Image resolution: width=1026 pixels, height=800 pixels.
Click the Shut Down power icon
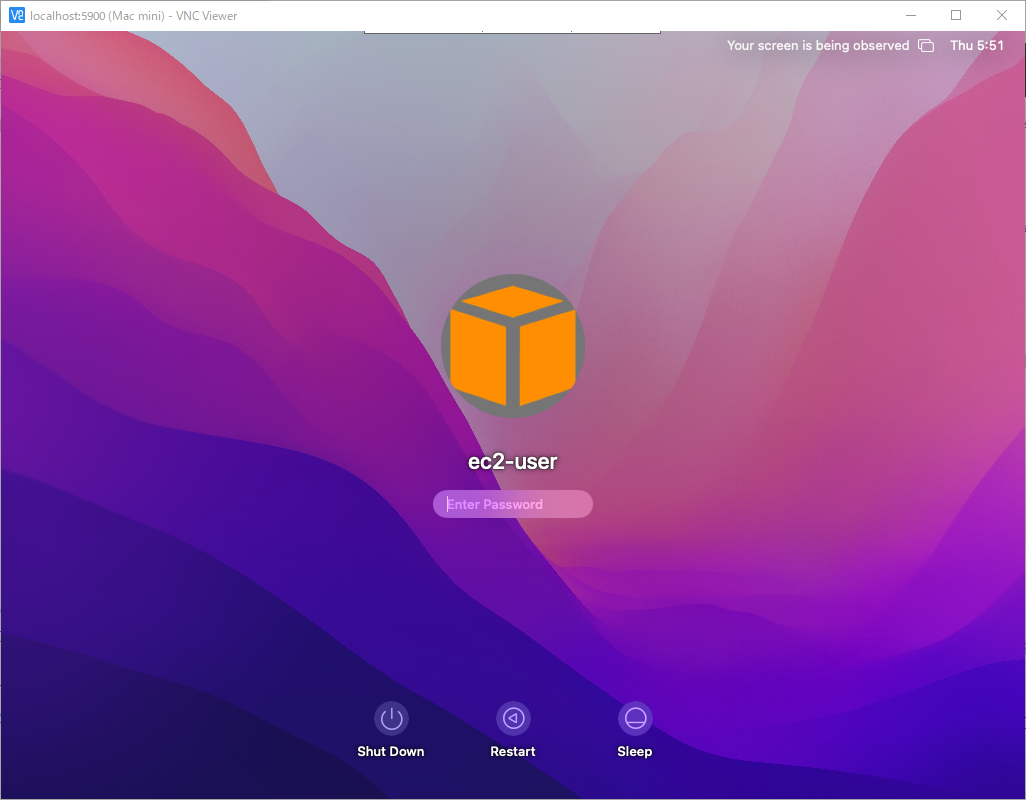pos(391,718)
